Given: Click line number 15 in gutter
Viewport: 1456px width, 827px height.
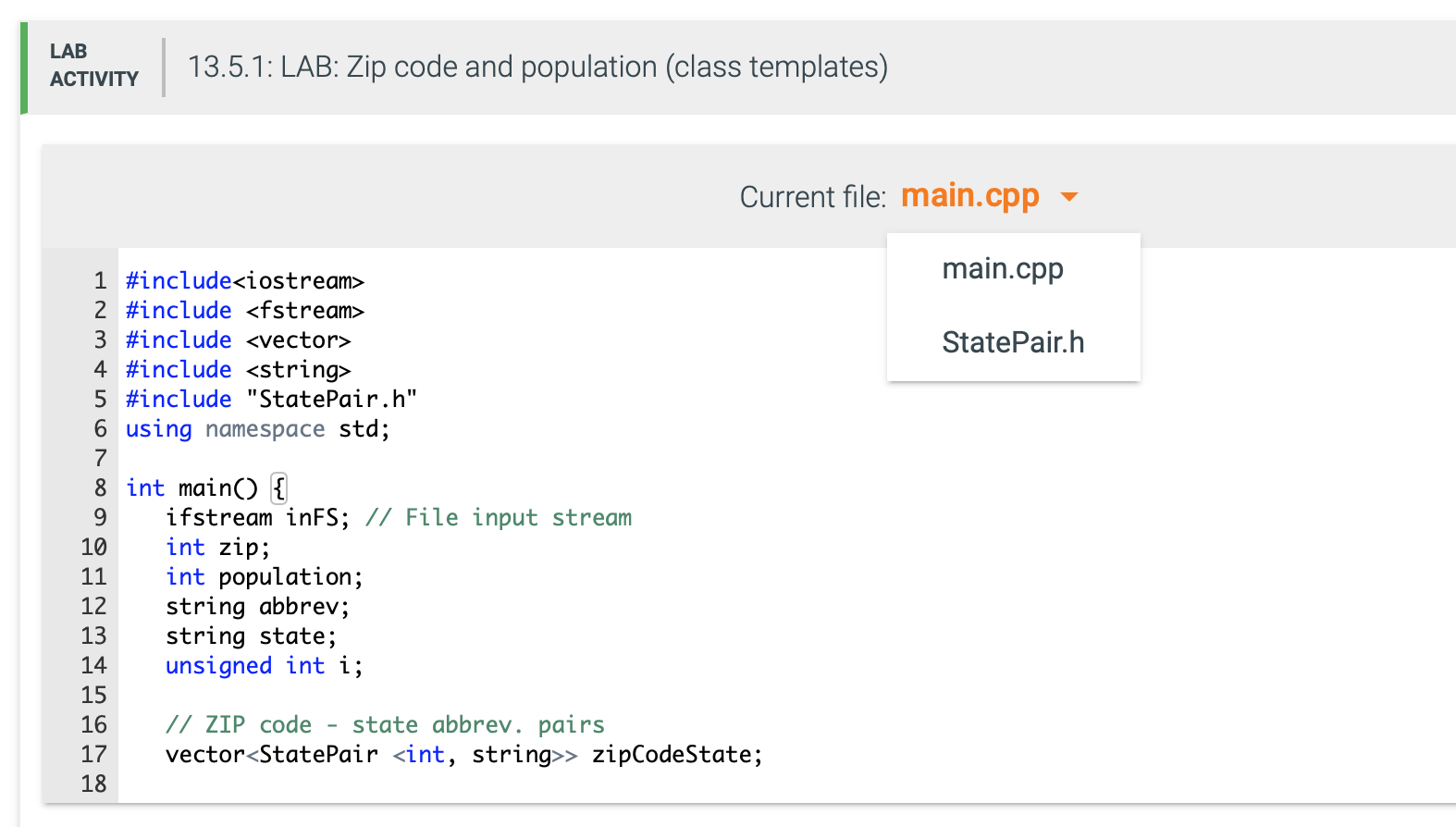Looking at the screenshot, I should click(x=93, y=695).
